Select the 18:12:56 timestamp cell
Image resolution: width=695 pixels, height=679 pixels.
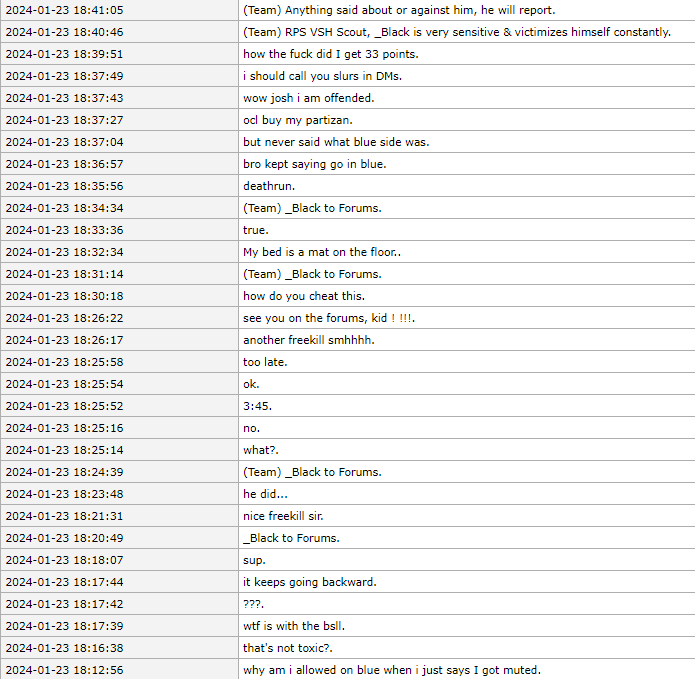coord(65,670)
